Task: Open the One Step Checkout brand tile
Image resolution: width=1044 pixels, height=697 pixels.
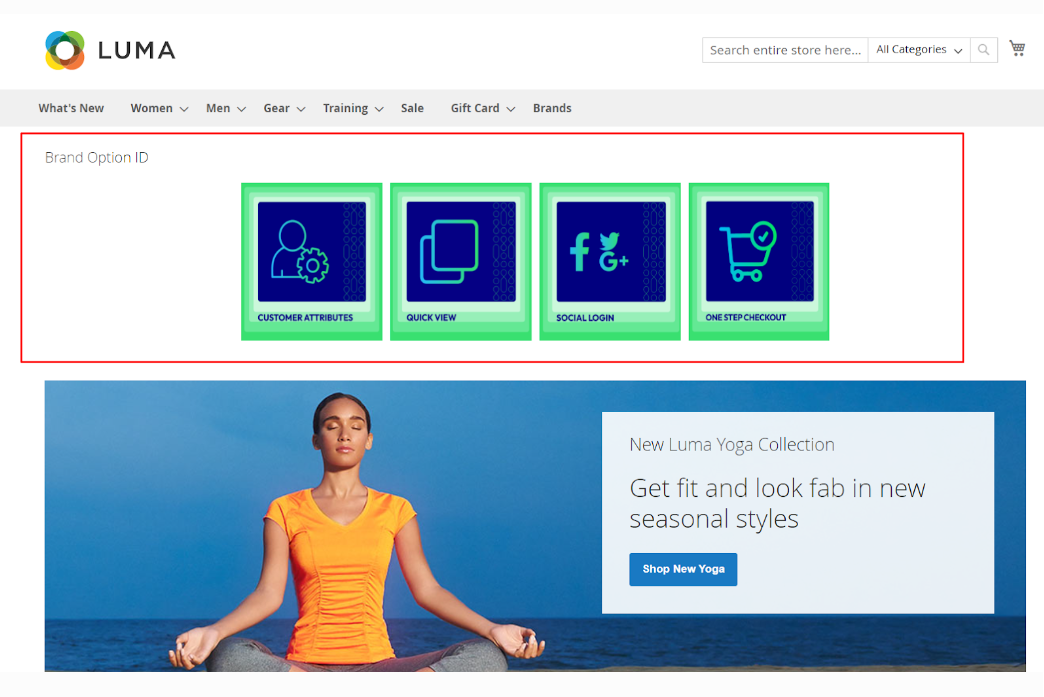Action: (x=759, y=261)
